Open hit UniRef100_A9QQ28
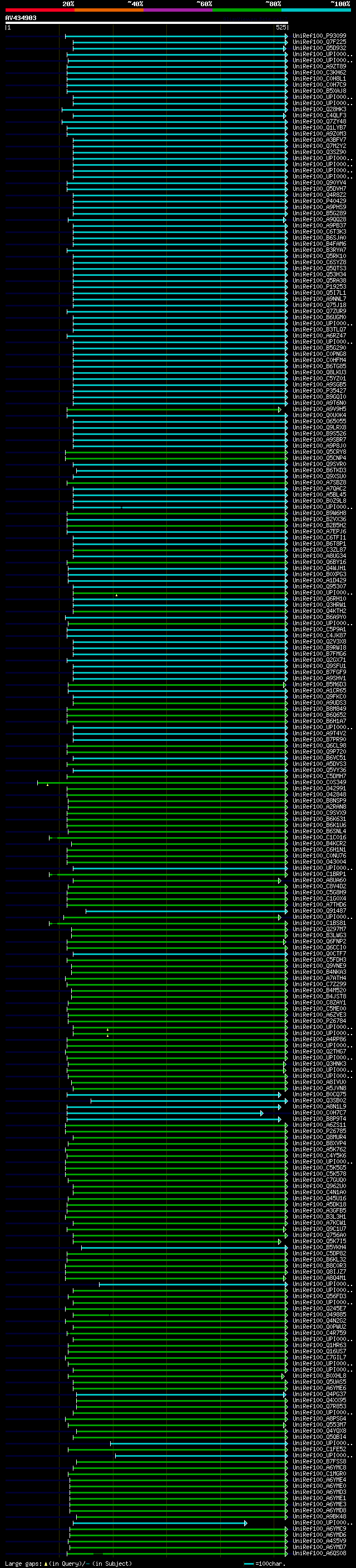 [x=319, y=220]
